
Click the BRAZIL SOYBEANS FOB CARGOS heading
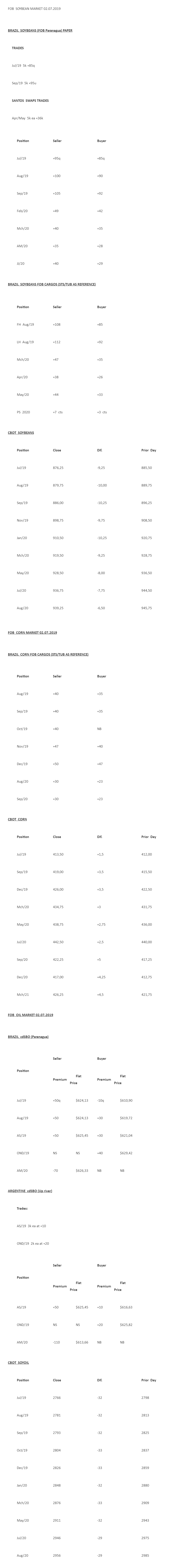point(52,284)
